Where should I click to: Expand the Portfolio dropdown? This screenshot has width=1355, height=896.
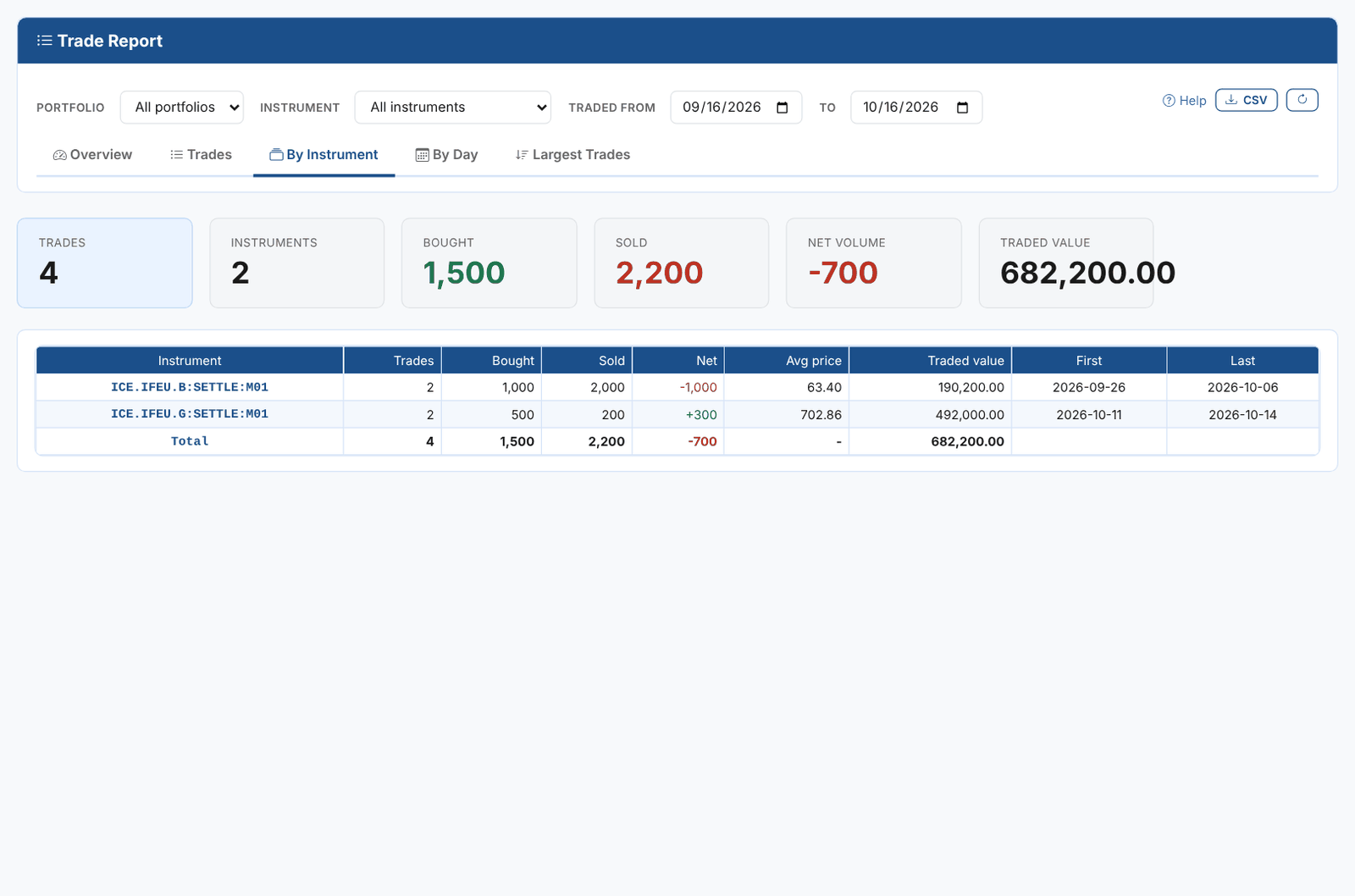(x=182, y=108)
